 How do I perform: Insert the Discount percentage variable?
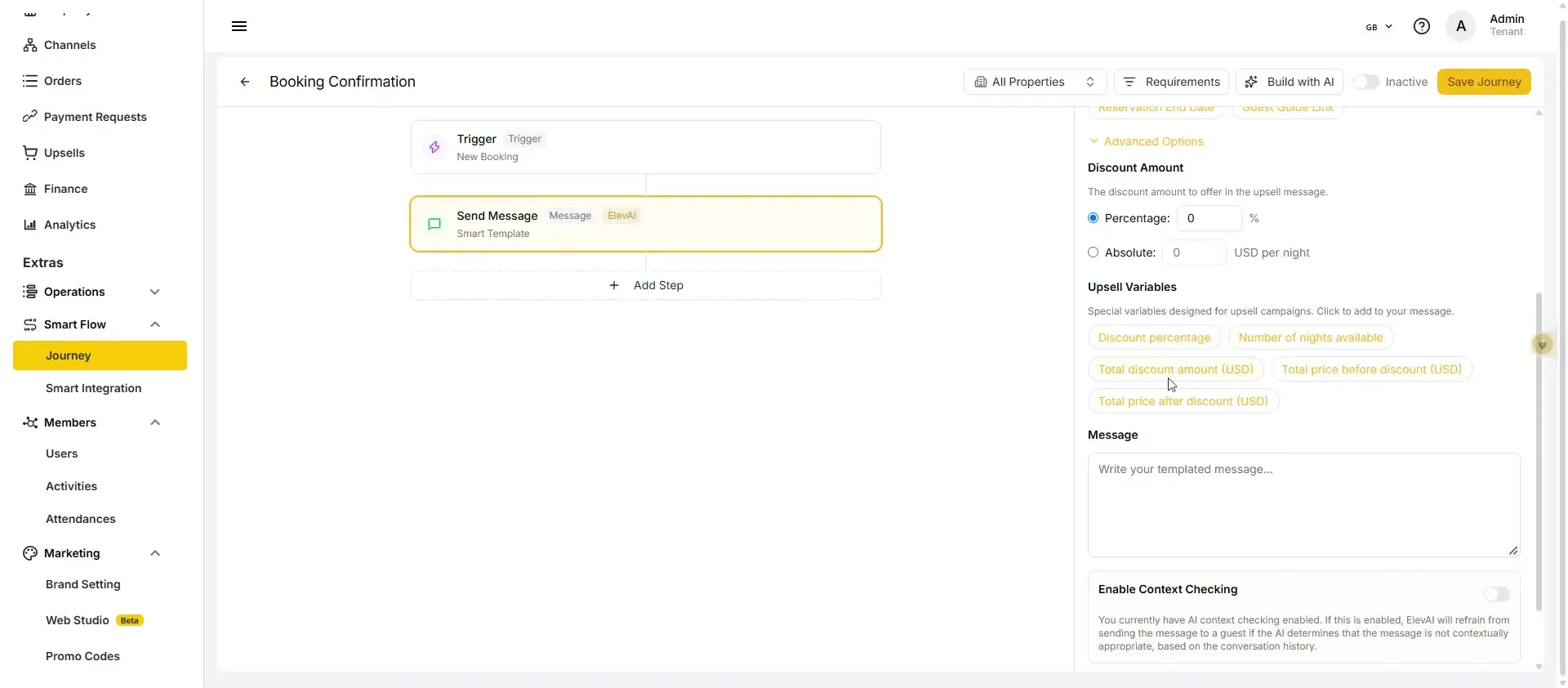1154,337
